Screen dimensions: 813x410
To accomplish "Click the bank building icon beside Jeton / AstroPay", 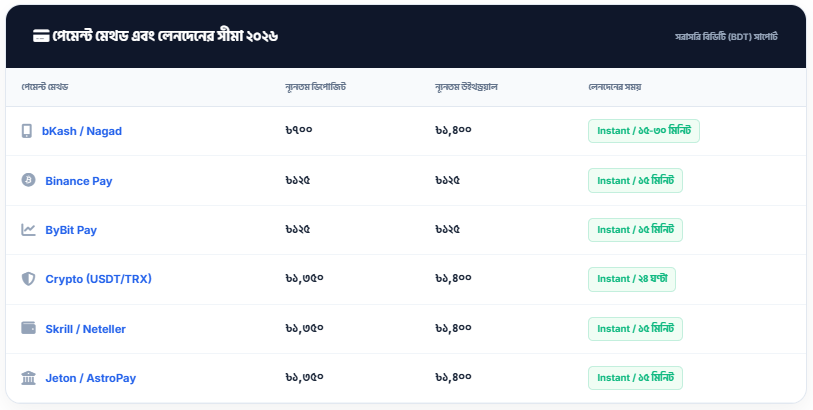I will [28, 378].
